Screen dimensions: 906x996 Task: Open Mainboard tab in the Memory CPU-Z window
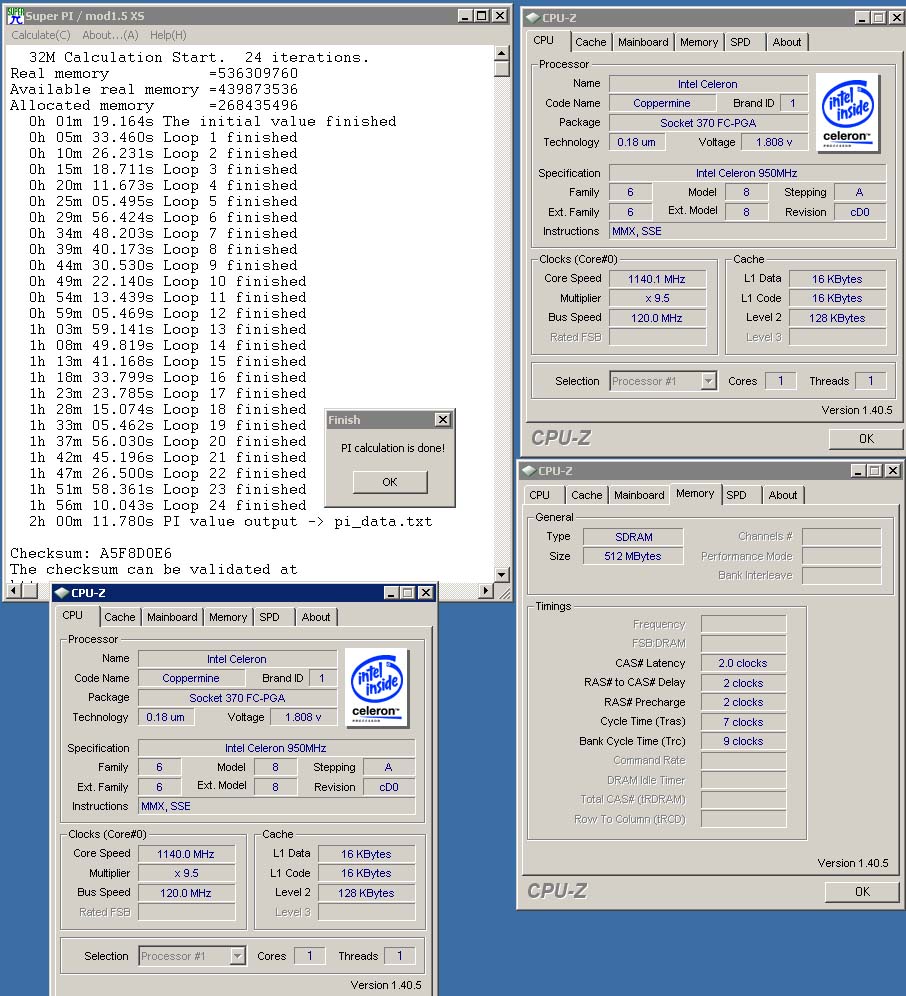click(x=639, y=495)
